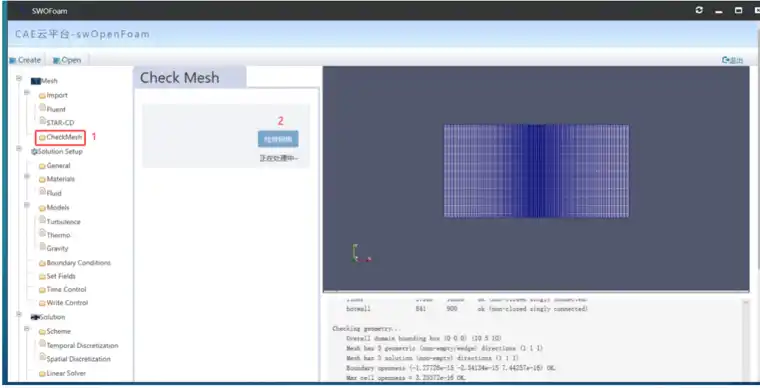Collapse the Scheme folder node

point(27,329)
